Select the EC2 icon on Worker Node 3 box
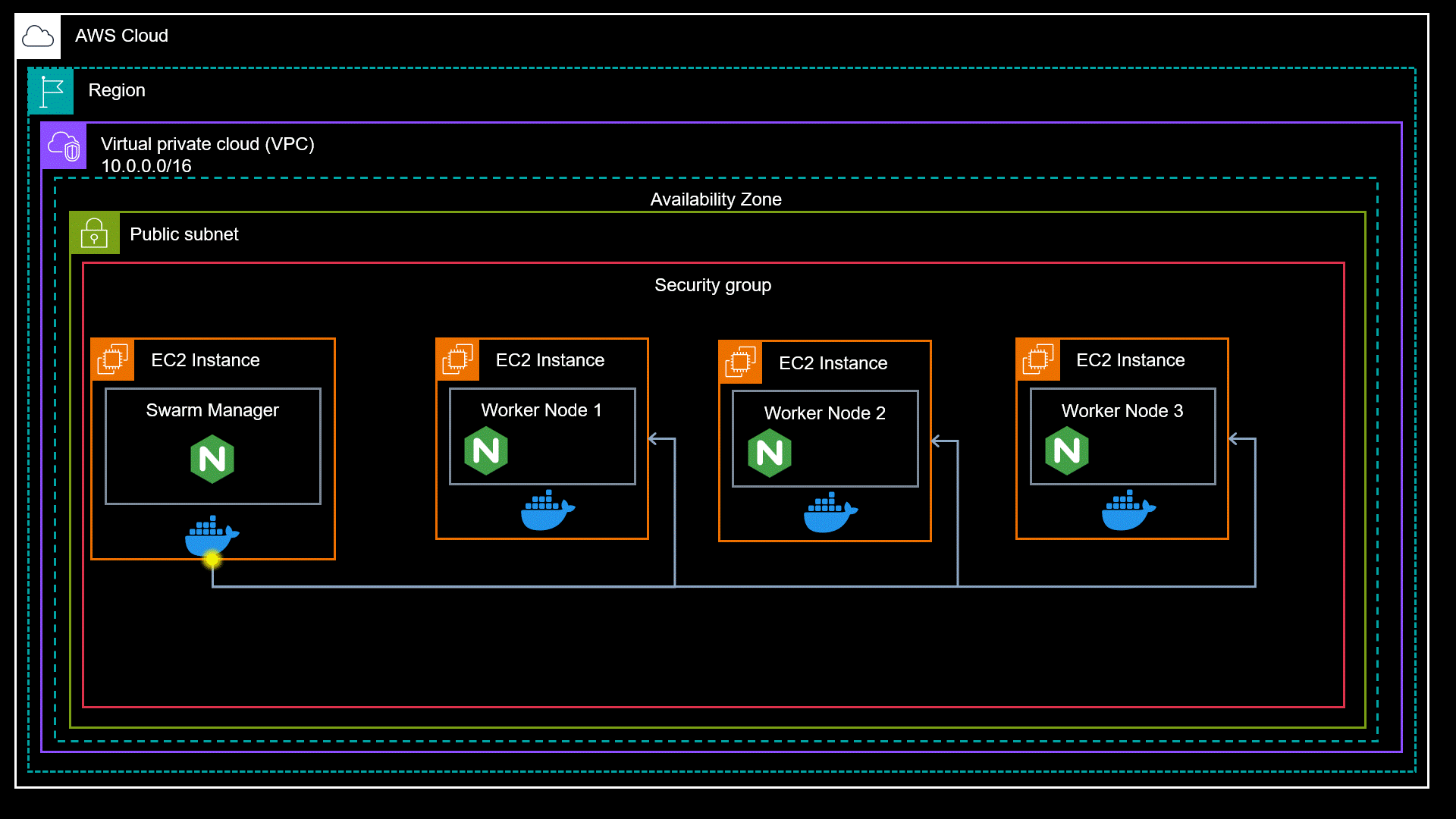 [1038, 359]
